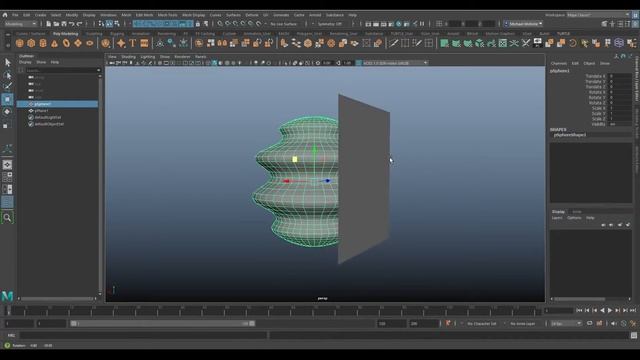Click the time slider frame ruler
This screenshot has height=360, width=640.
tap(274, 311)
